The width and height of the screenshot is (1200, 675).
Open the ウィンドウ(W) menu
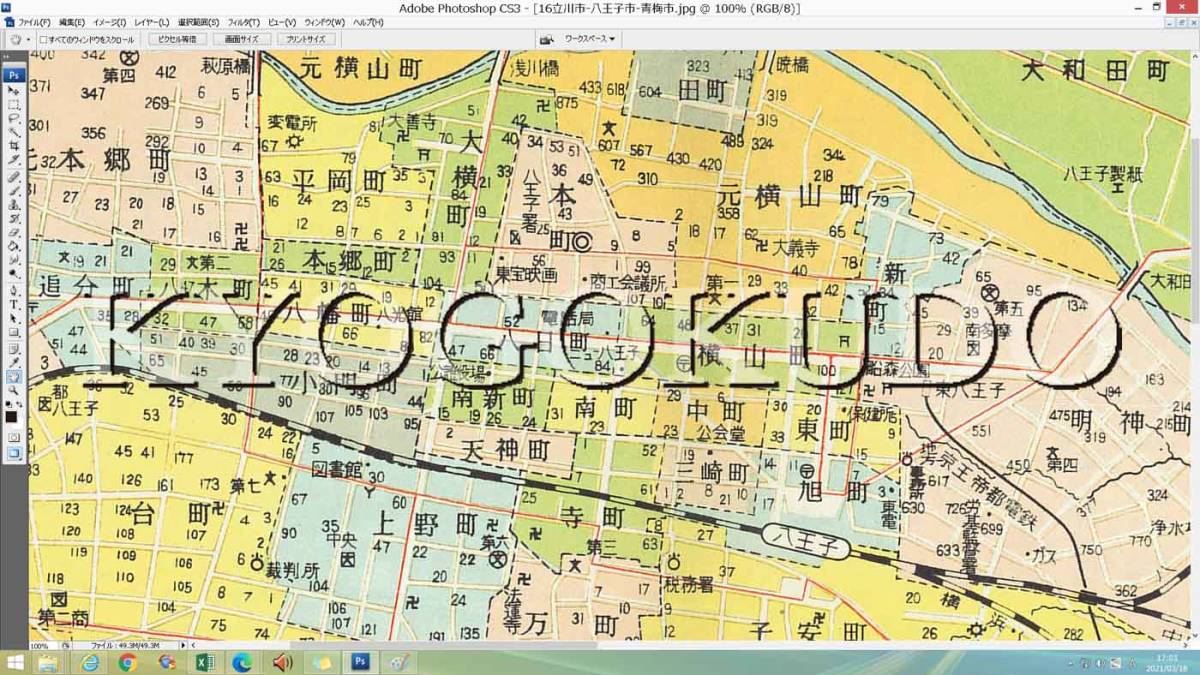(x=324, y=22)
